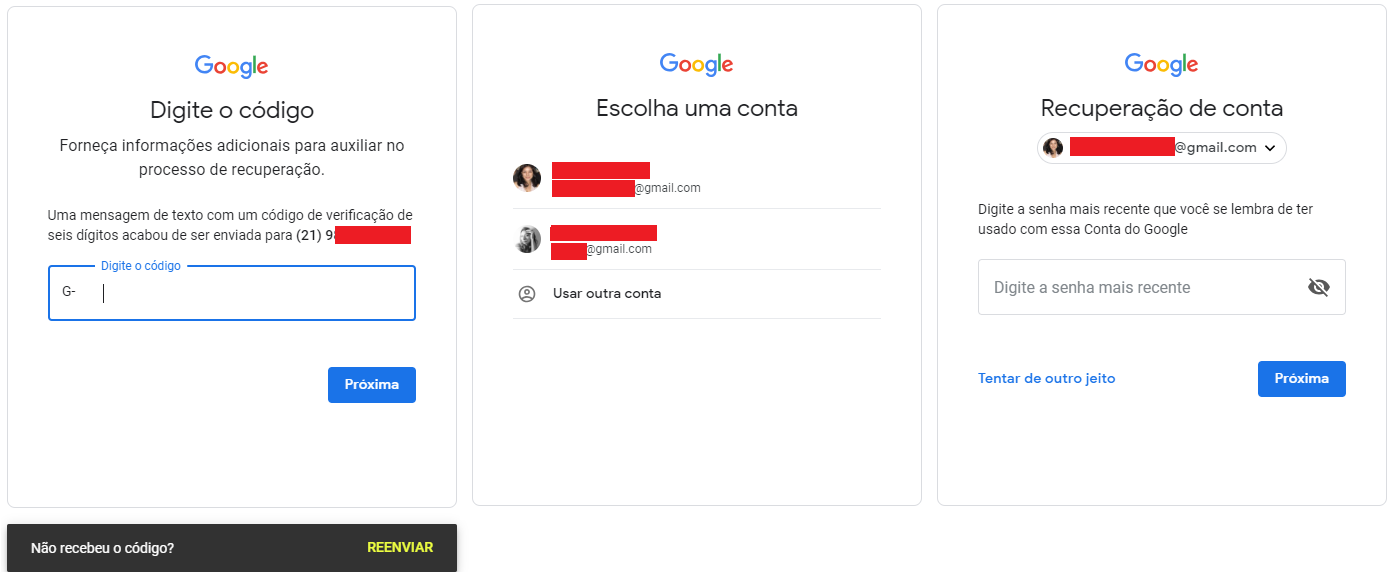Image resolution: width=1396 pixels, height=573 pixels.
Task: Select the first account's profile avatar
Action: tap(527, 178)
